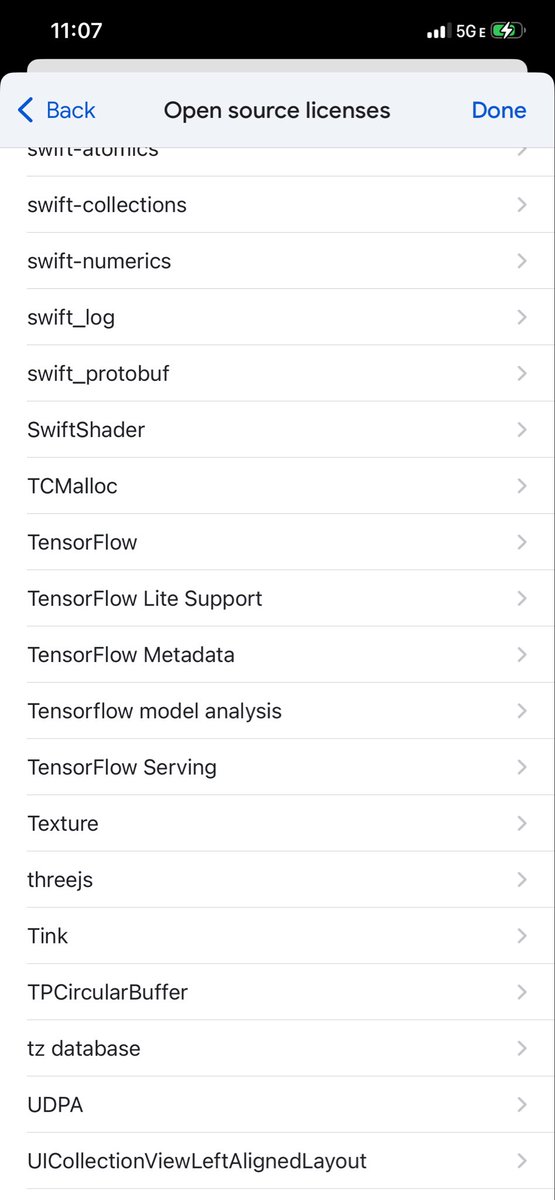Image resolution: width=555 pixels, height=1200 pixels.
Task: Tap the UDPA row chevron icon
Action: pyautogui.click(x=522, y=1104)
